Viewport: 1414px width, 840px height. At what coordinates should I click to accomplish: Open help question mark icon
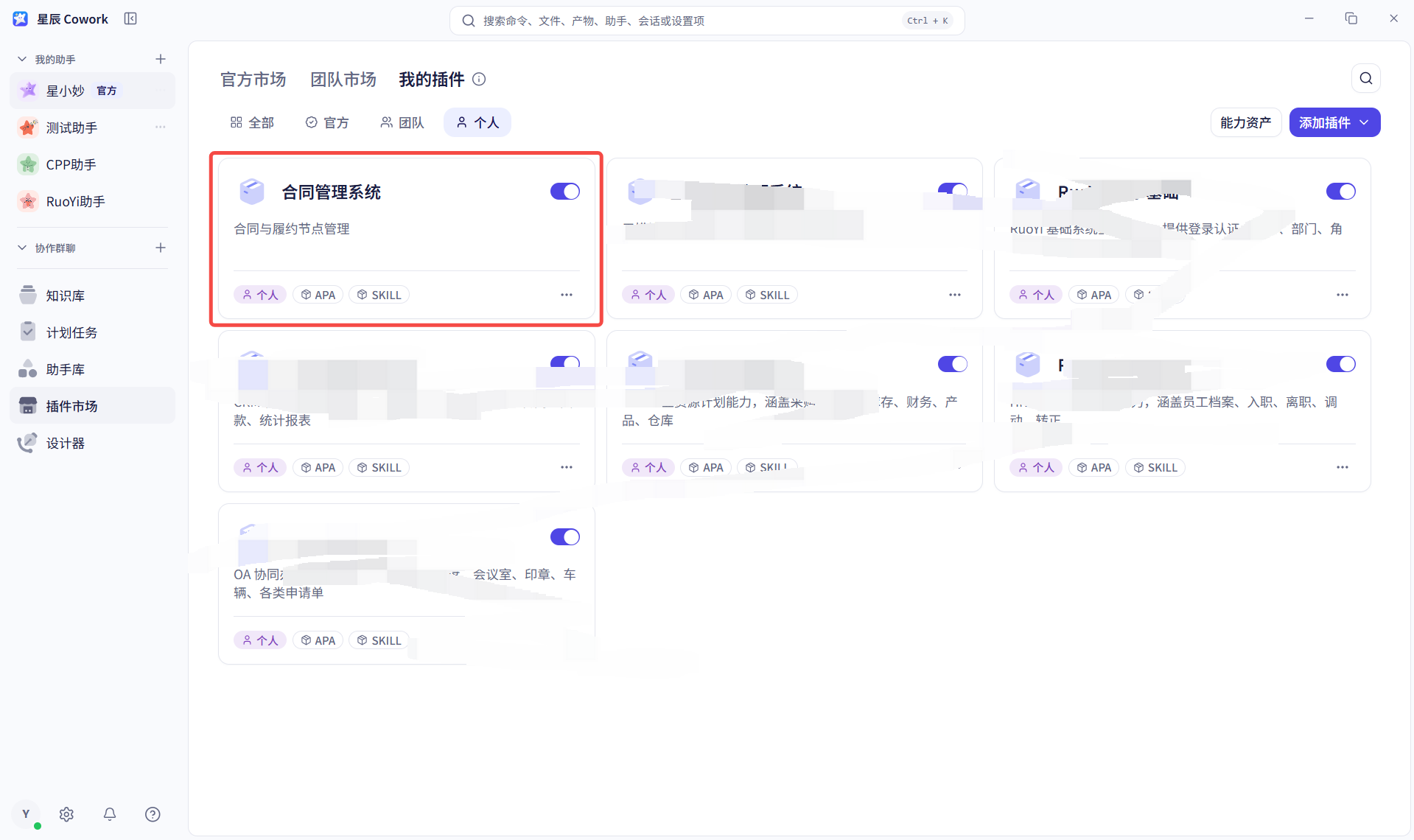153,814
